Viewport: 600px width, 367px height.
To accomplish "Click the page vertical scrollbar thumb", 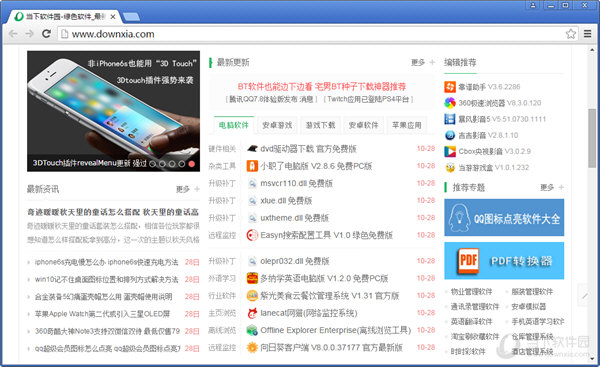I will (x=592, y=138).
